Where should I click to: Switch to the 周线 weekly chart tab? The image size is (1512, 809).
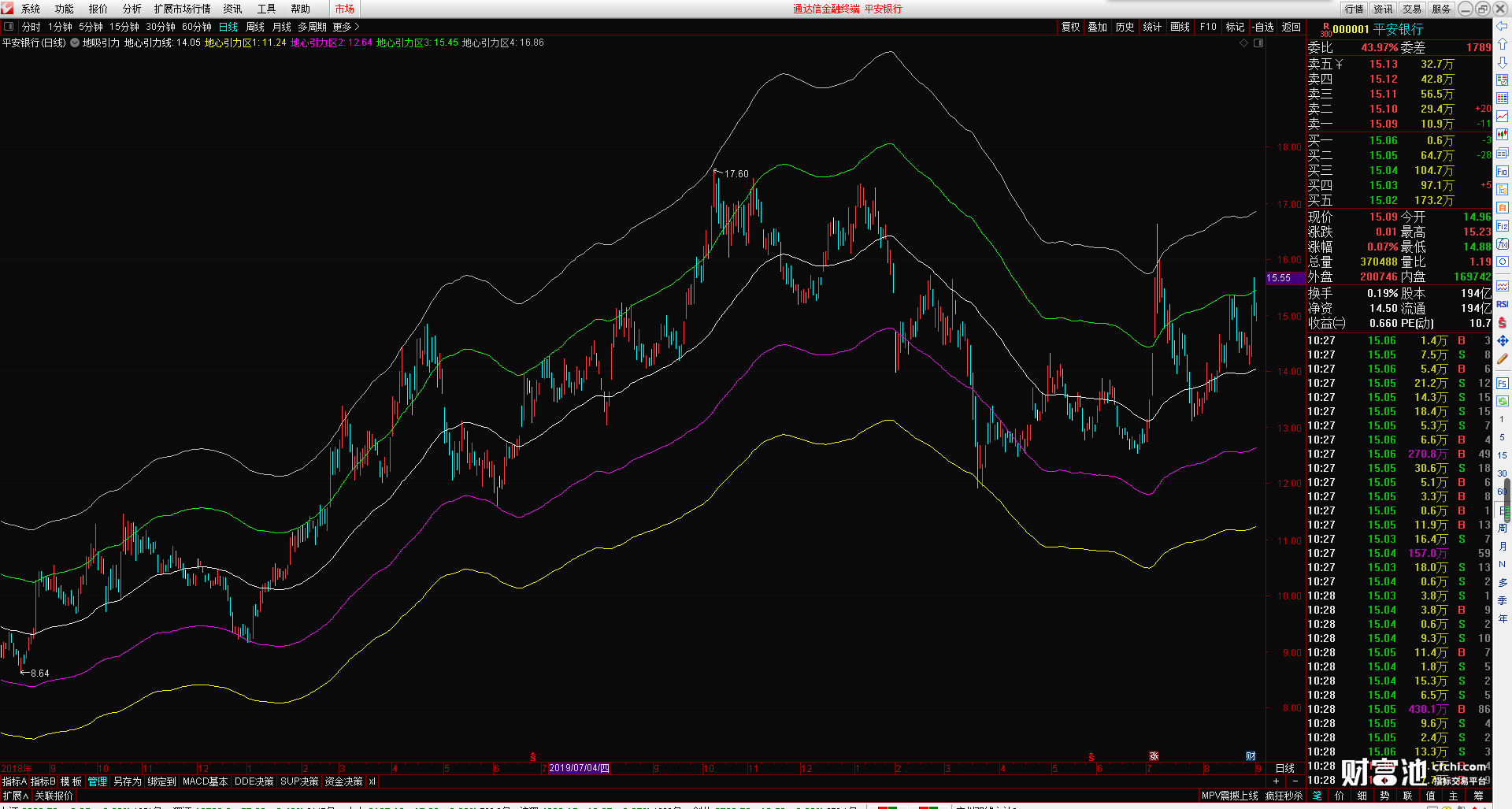click(255, 27)
